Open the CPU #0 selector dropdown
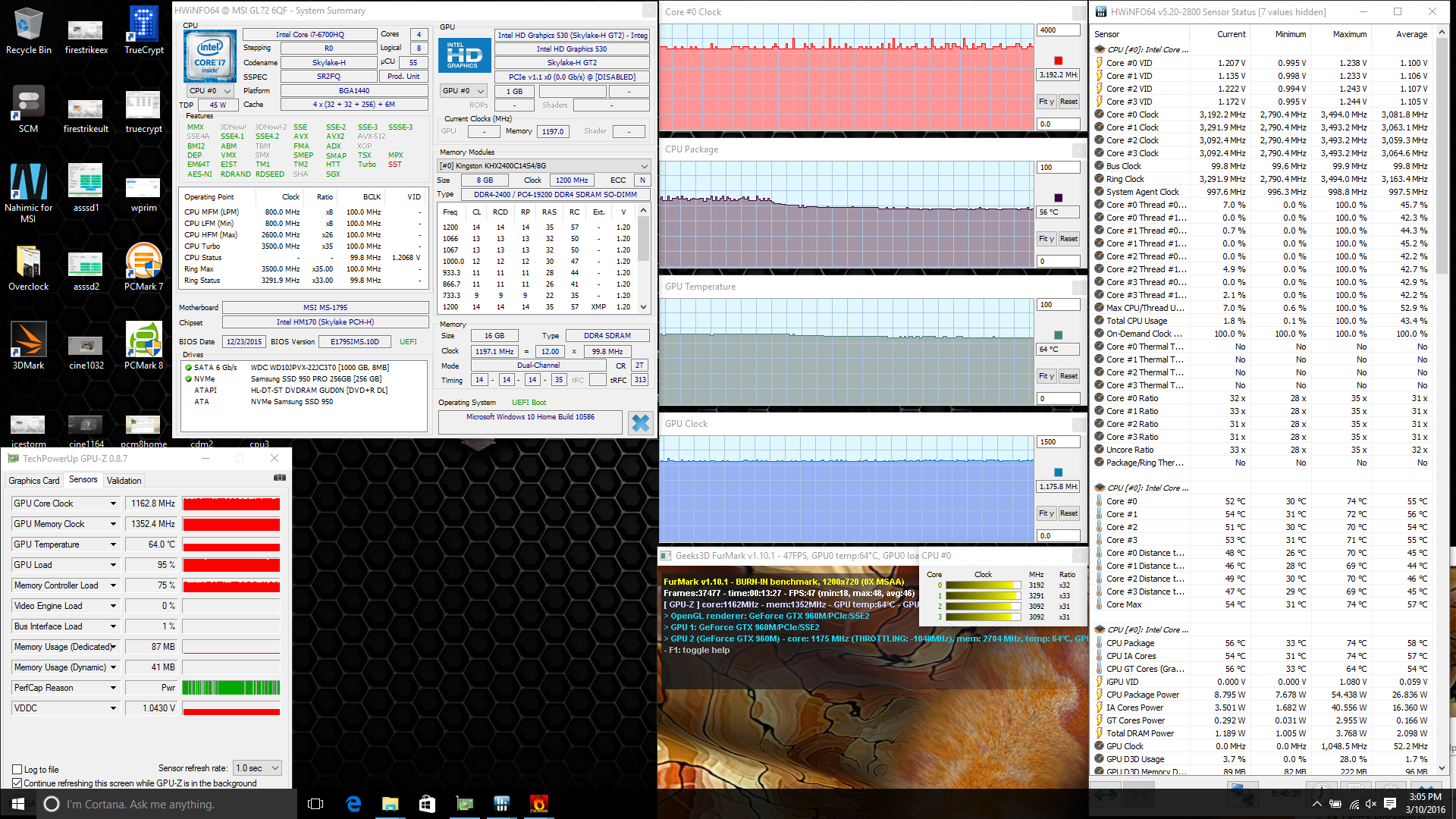 (x=210, y=91)
